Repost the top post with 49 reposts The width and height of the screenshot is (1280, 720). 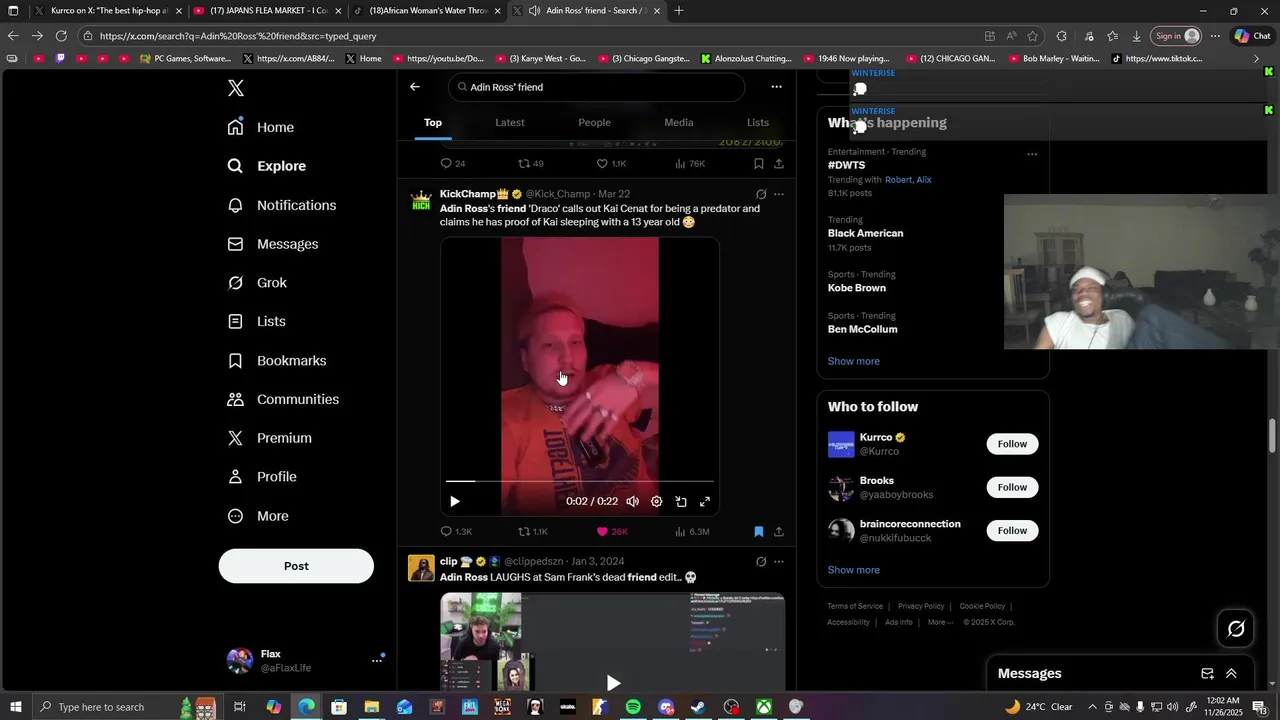531,164
